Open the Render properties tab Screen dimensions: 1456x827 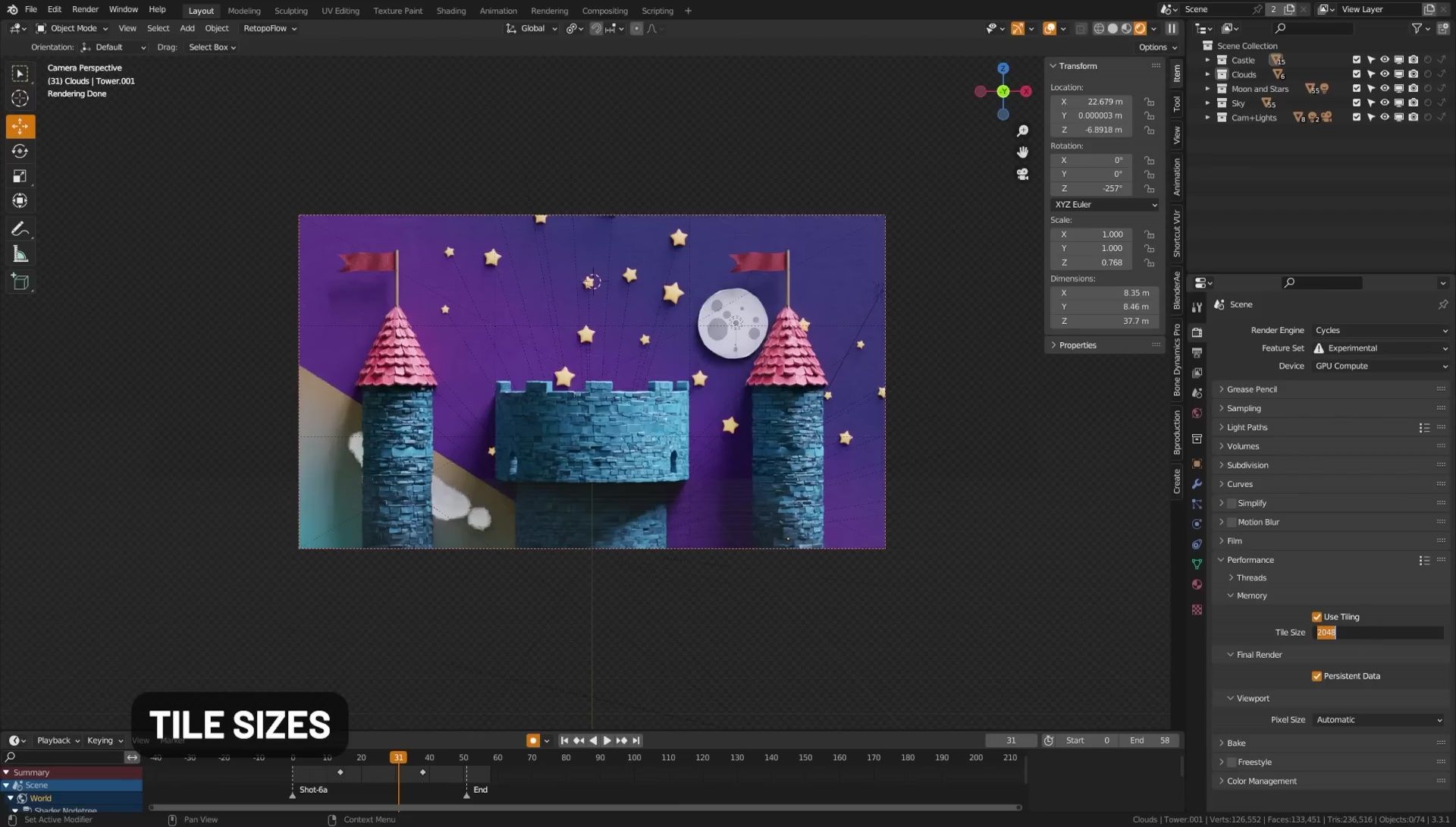tap(1197, 332)
